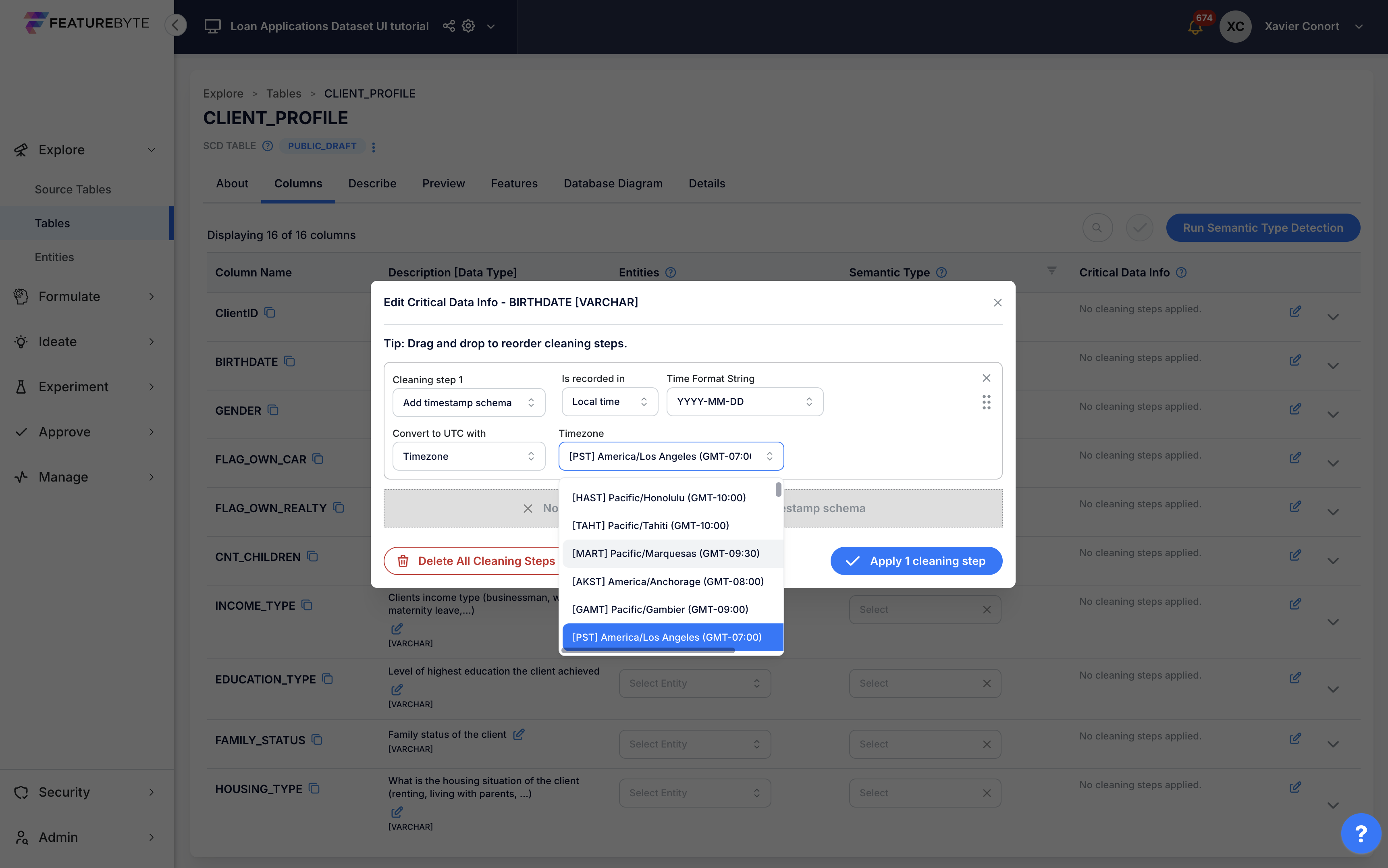Screen dimensions: 1388x868
Task: Click the timezone list vertical scrollbar
Action: (x=778, y=490)
